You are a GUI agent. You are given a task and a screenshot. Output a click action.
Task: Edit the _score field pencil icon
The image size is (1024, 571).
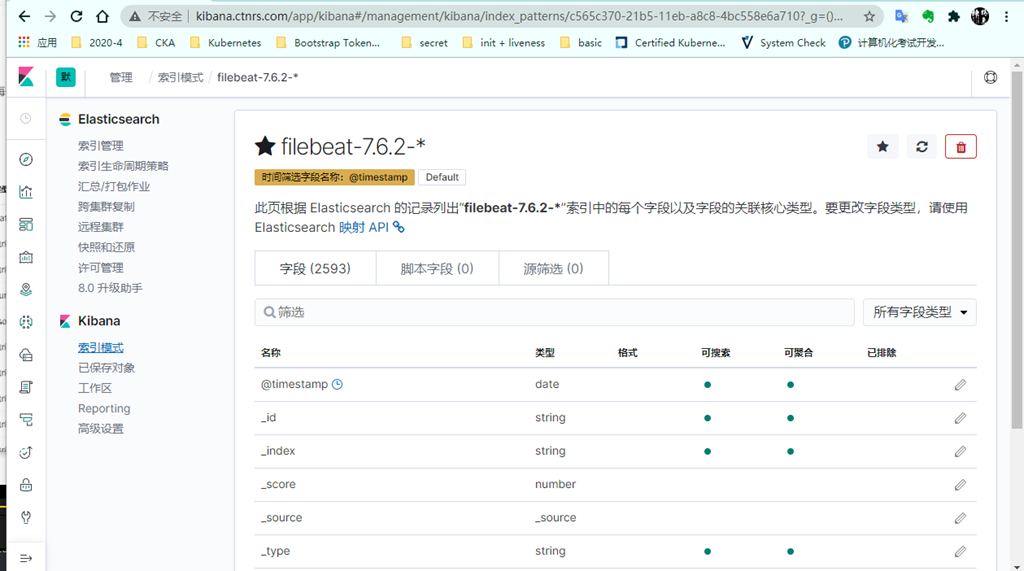click(960, 485)
